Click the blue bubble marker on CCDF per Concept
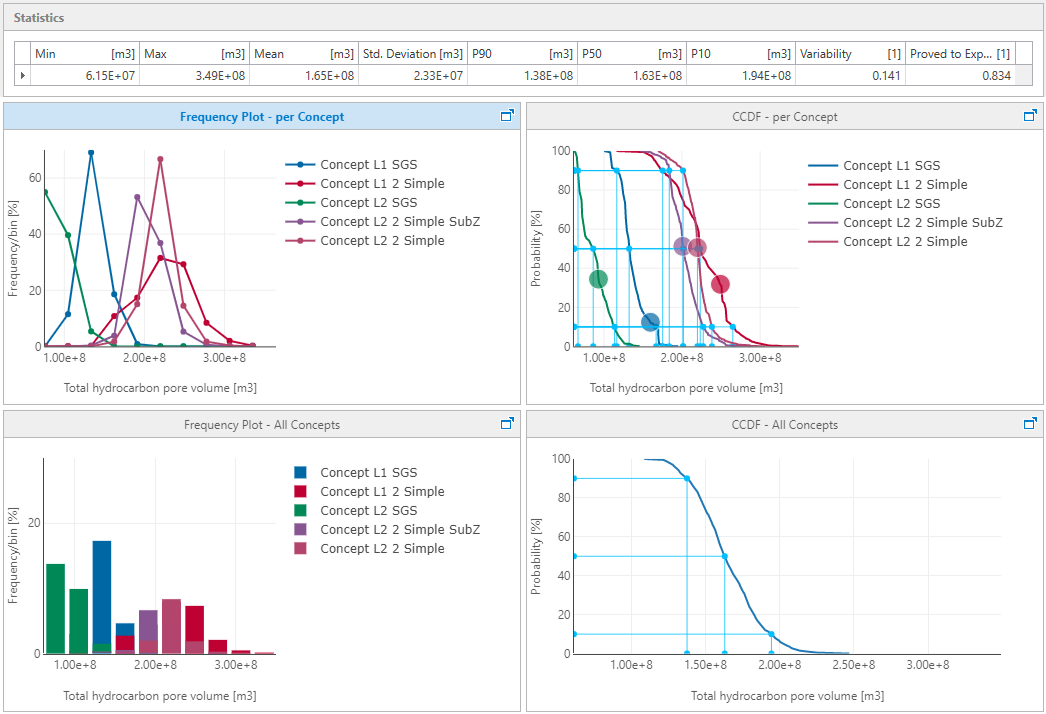 tap(650, 322)
